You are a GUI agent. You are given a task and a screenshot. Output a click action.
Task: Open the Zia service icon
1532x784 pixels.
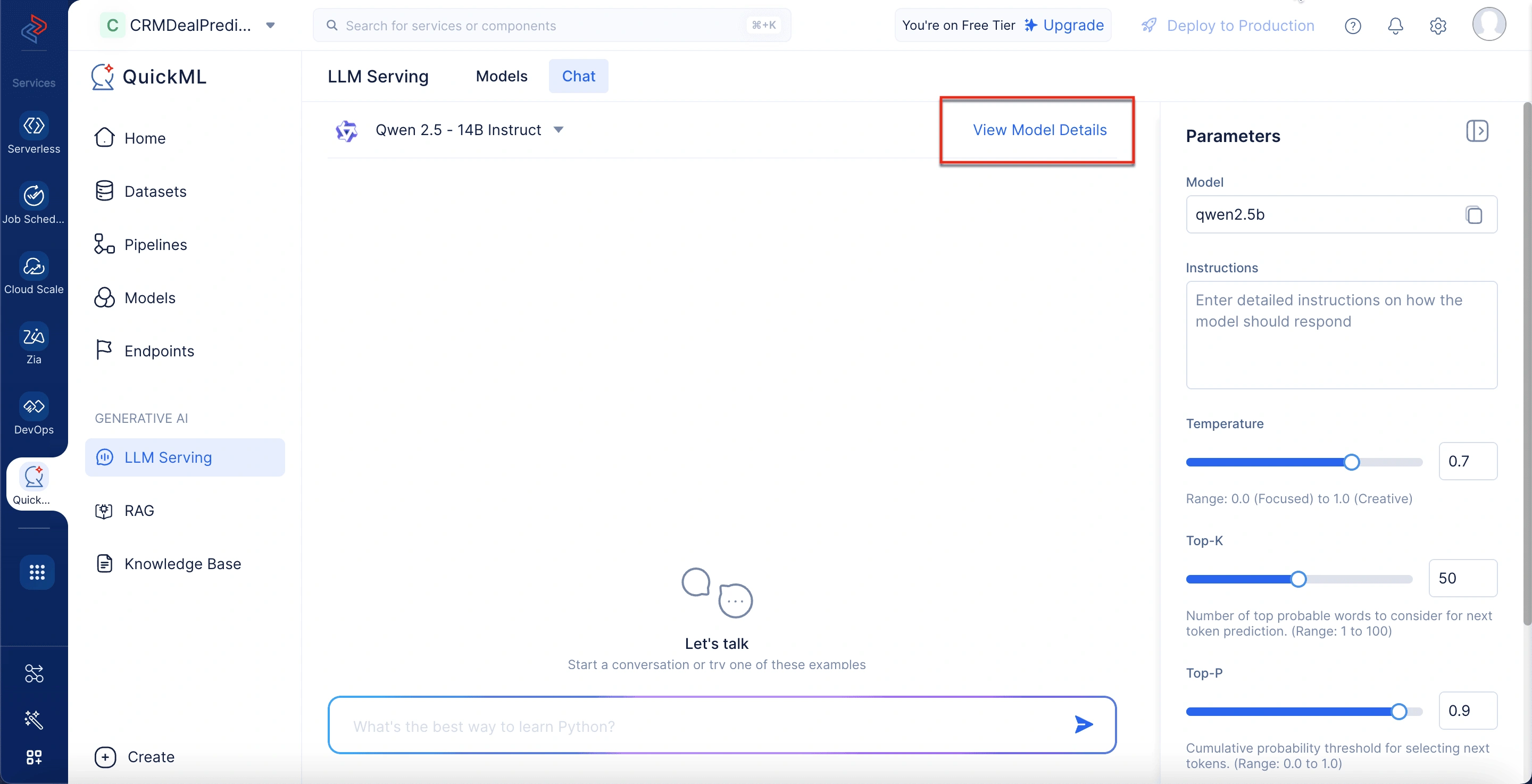pos(34,336)
